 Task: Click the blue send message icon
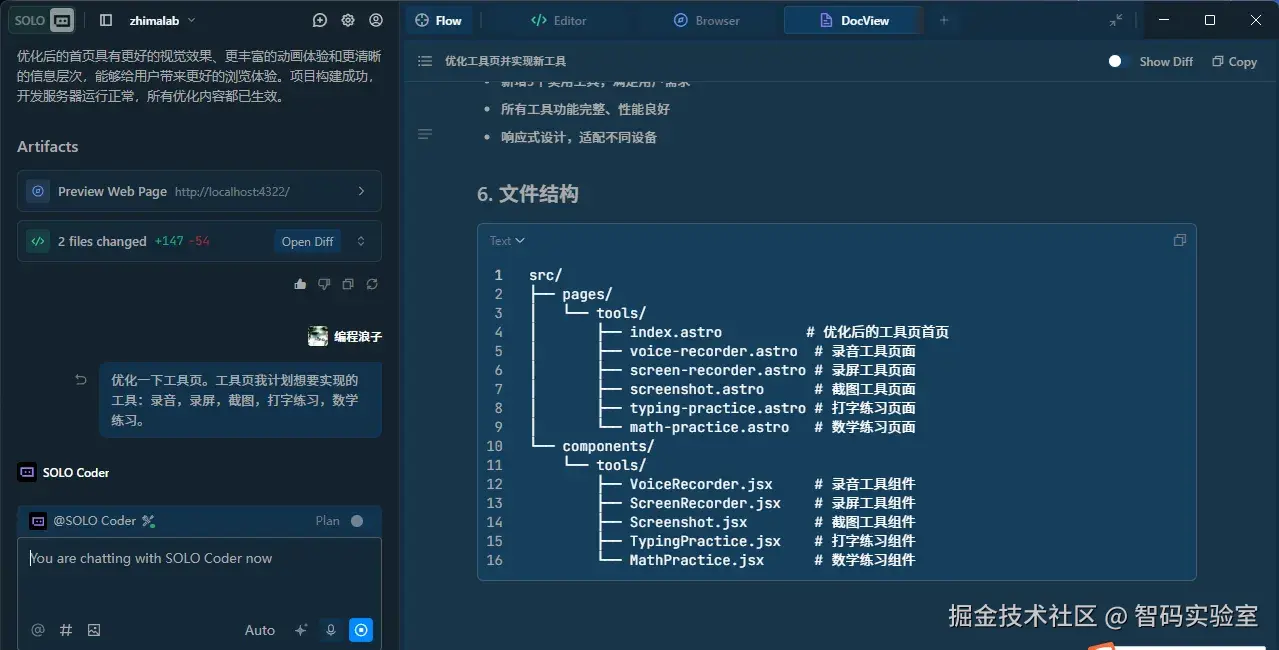point(361,630)
